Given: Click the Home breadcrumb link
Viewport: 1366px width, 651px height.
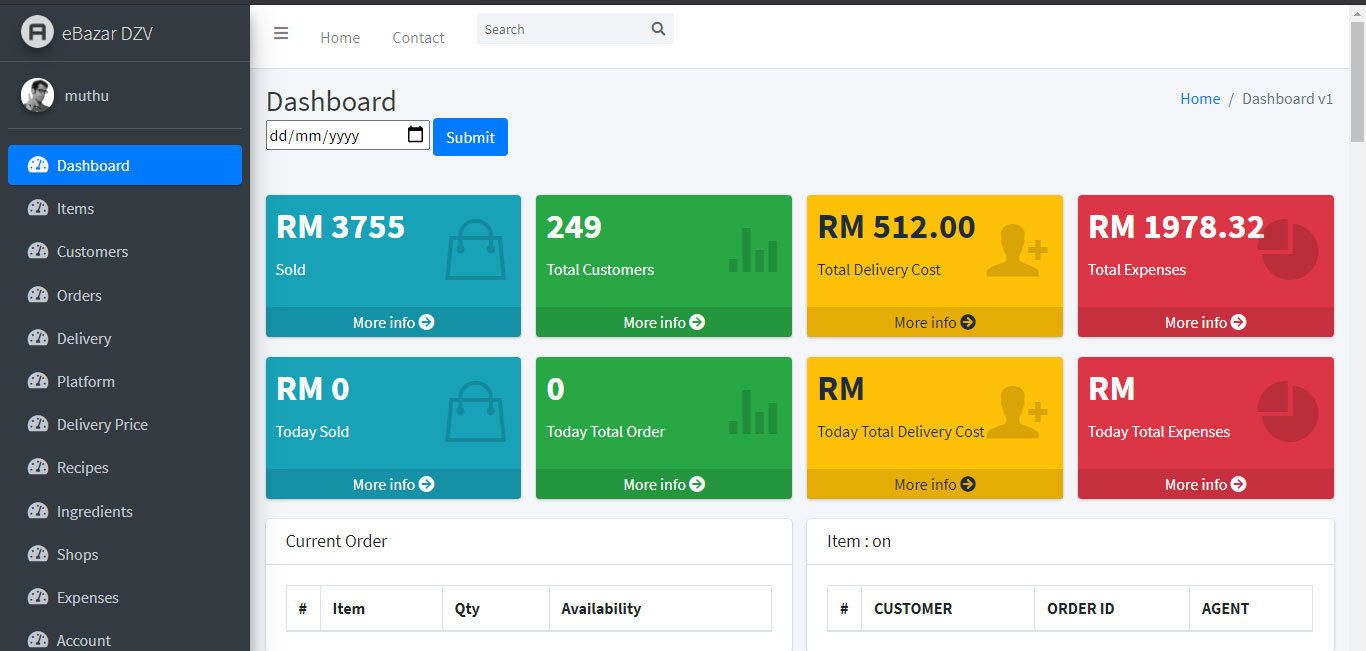Looking at the screenshot, I should coord(1200,99).
